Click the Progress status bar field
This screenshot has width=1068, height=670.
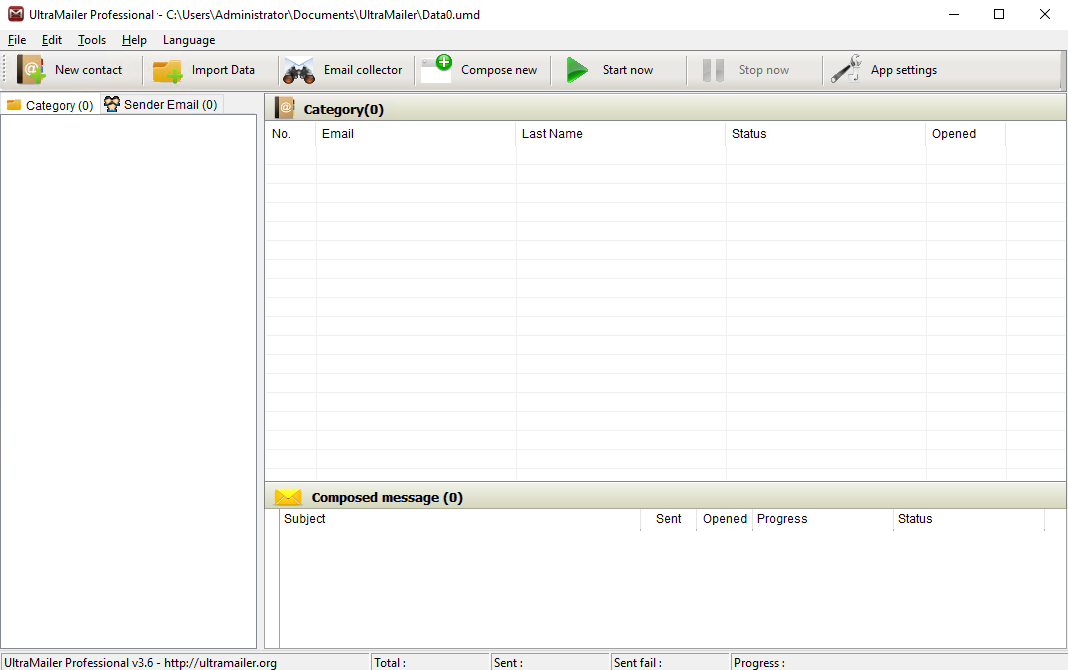(898, 663)
